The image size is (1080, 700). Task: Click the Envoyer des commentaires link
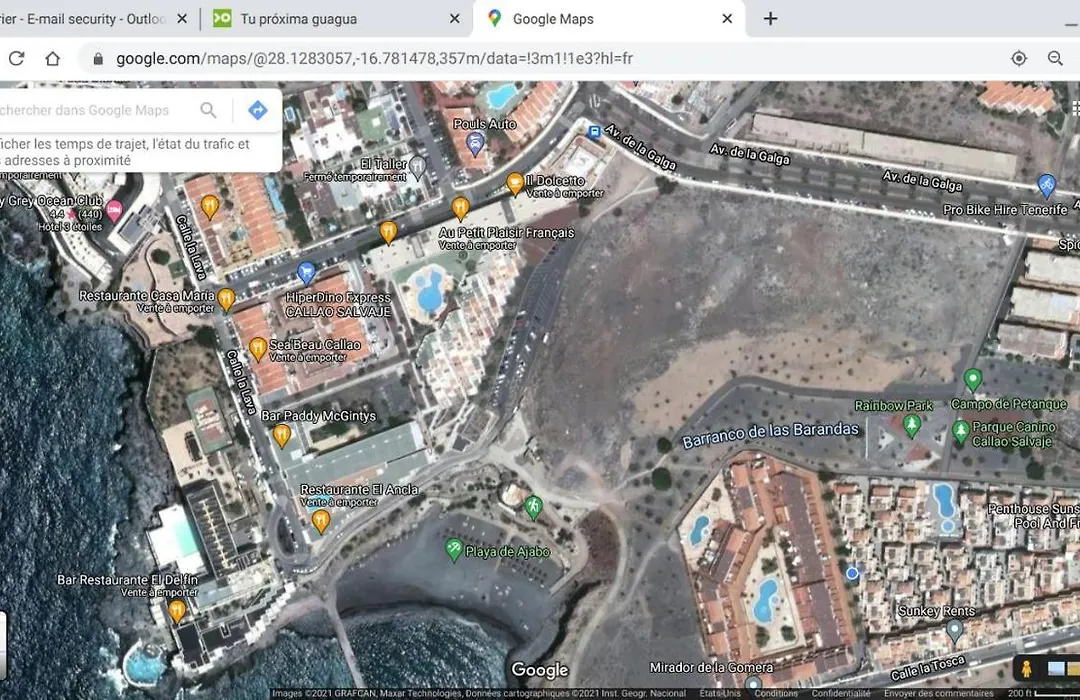pyautogui.click(x=938, y=693)
